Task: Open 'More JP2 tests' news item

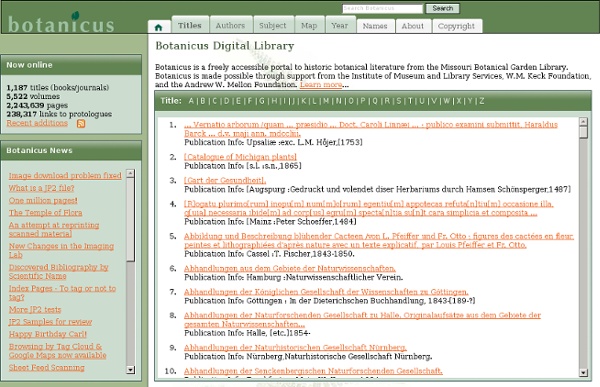Action: coord(35,309)
